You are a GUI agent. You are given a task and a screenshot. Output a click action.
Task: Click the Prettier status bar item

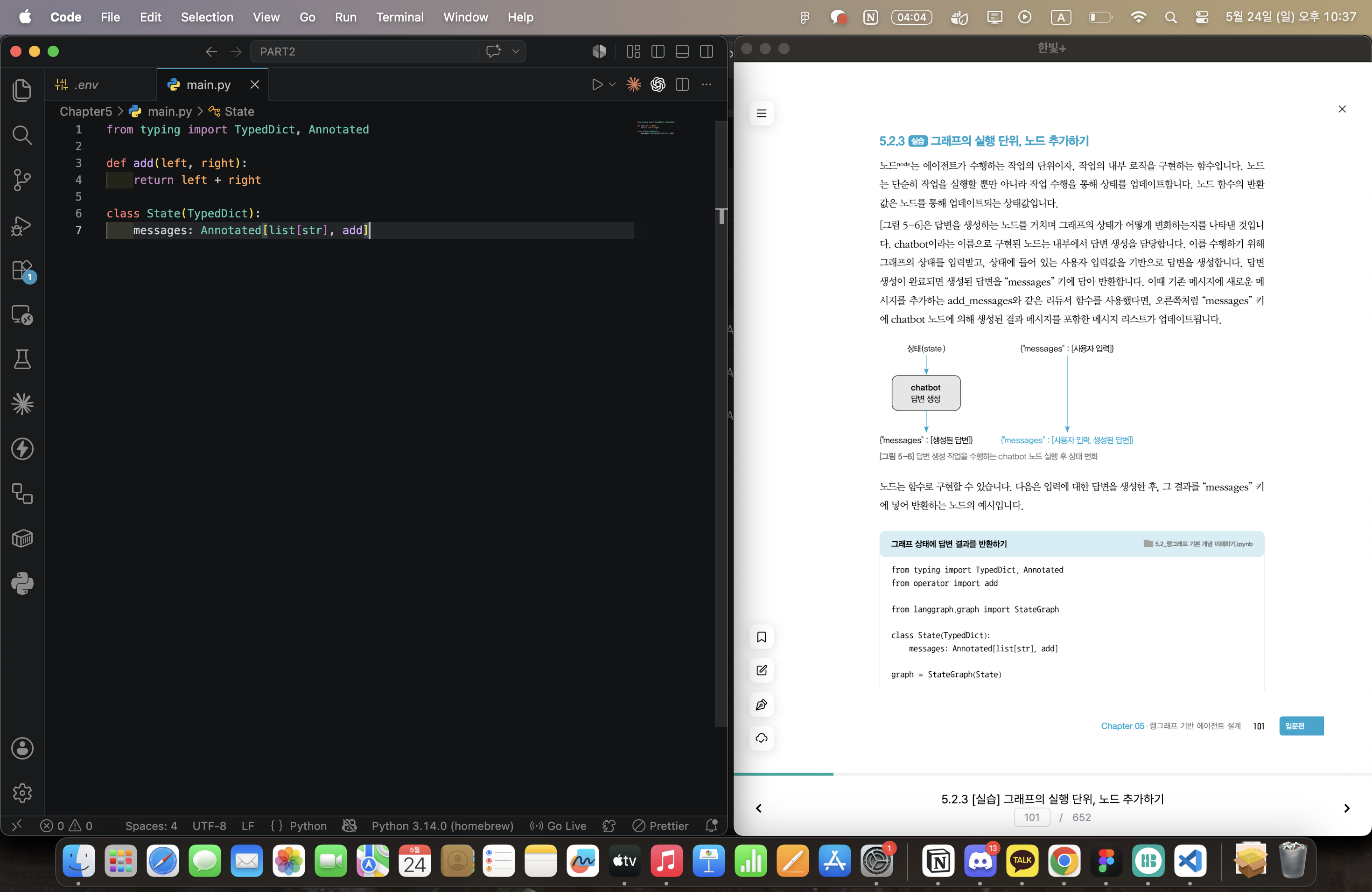tap(661, 826)
